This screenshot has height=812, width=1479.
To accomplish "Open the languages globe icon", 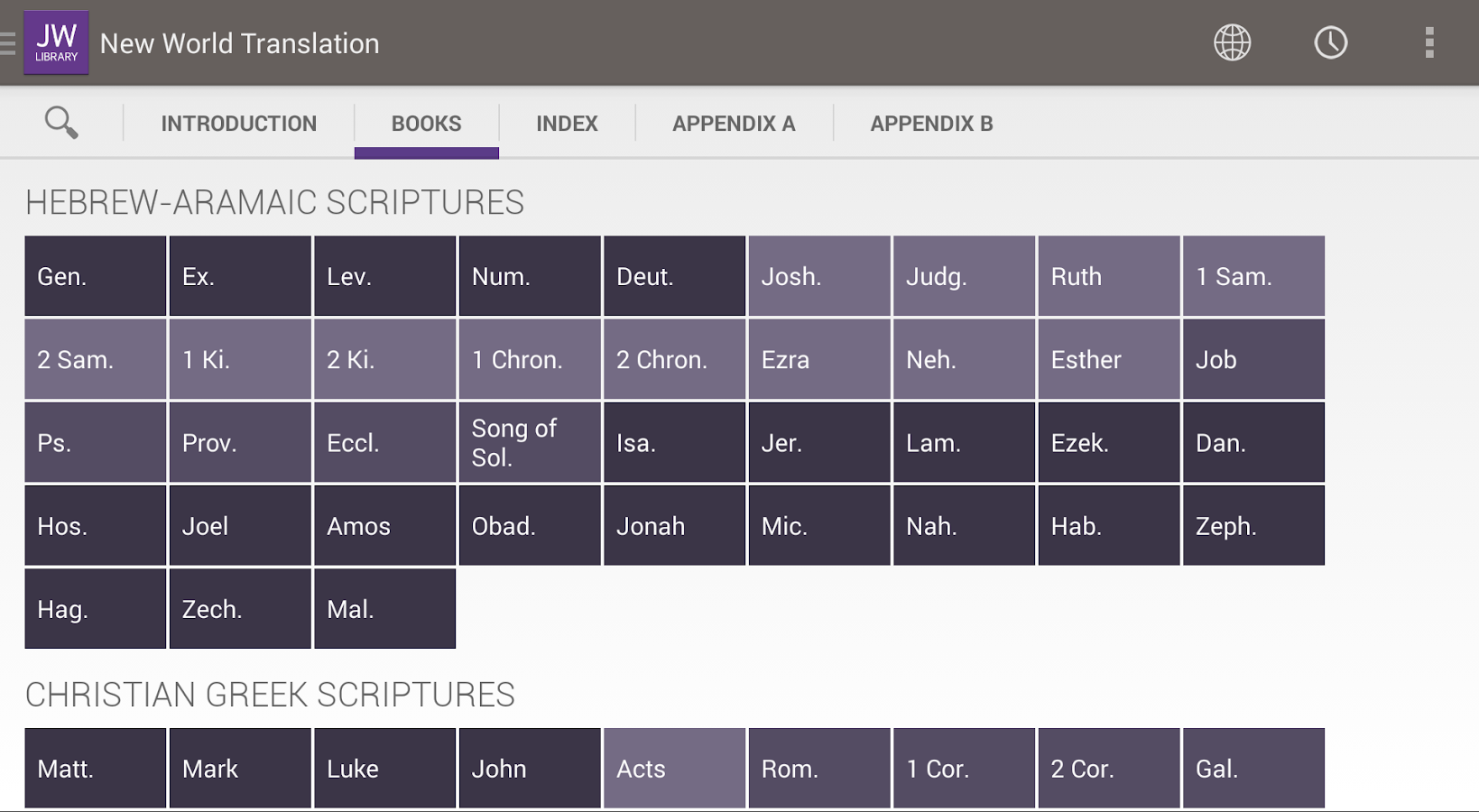I will click(x=1233, y=42).
